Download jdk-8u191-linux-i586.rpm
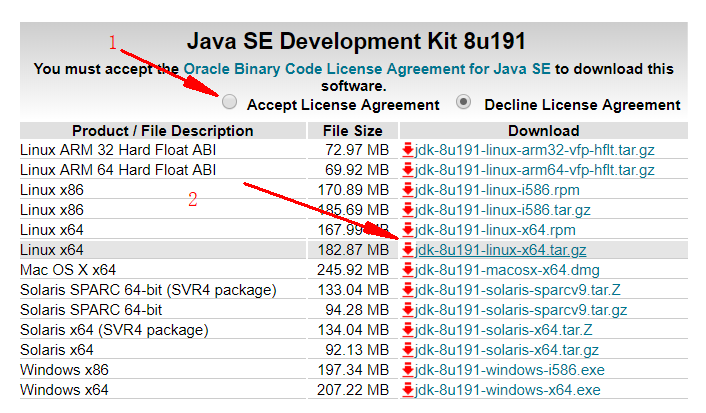 (497, 190)
